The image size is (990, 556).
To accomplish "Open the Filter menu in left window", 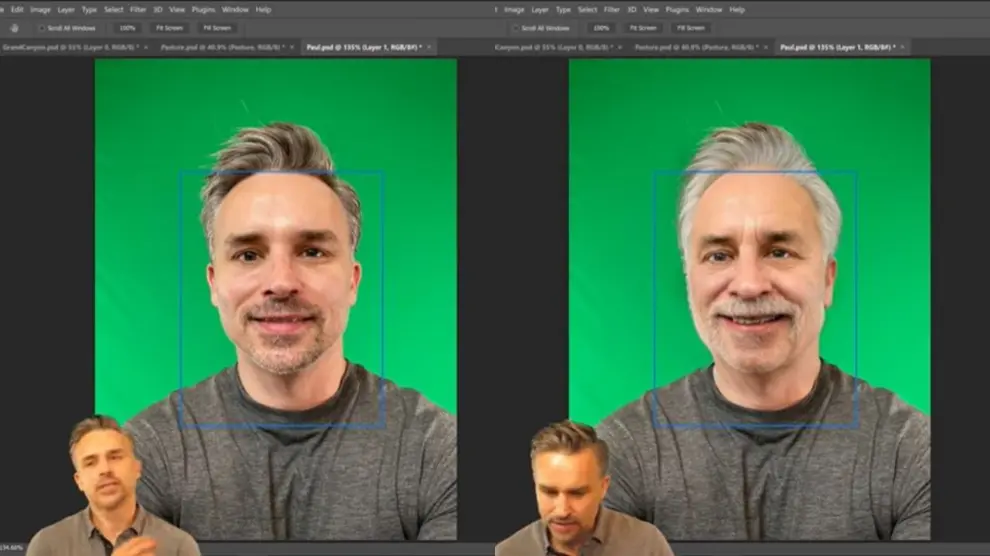I will point(138,9).
